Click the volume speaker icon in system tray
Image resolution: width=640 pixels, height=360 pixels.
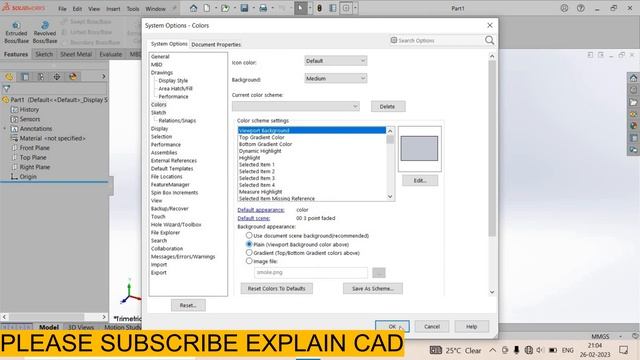tap(540, 350)
